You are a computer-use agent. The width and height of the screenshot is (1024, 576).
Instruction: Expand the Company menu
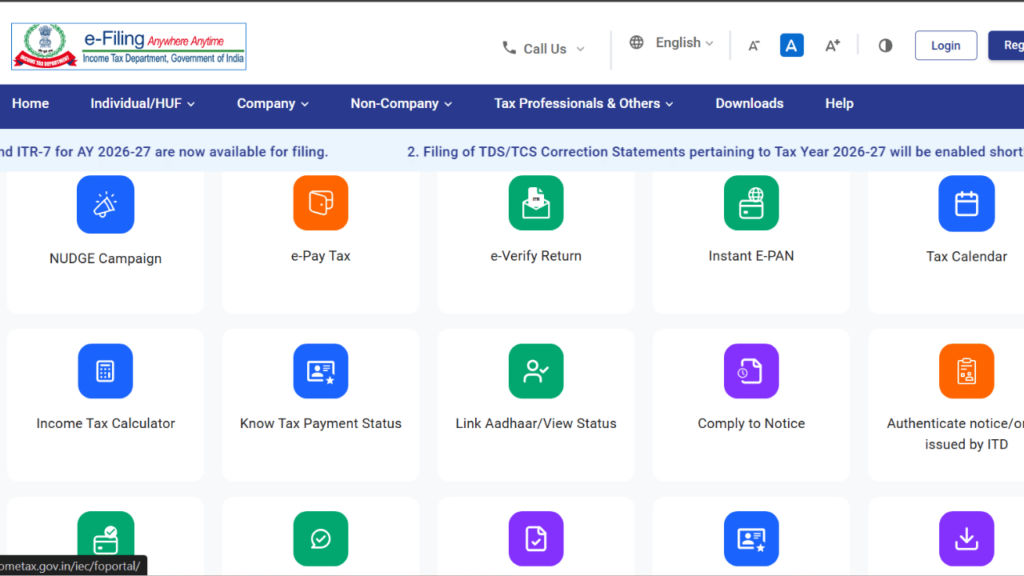point(272,104)
